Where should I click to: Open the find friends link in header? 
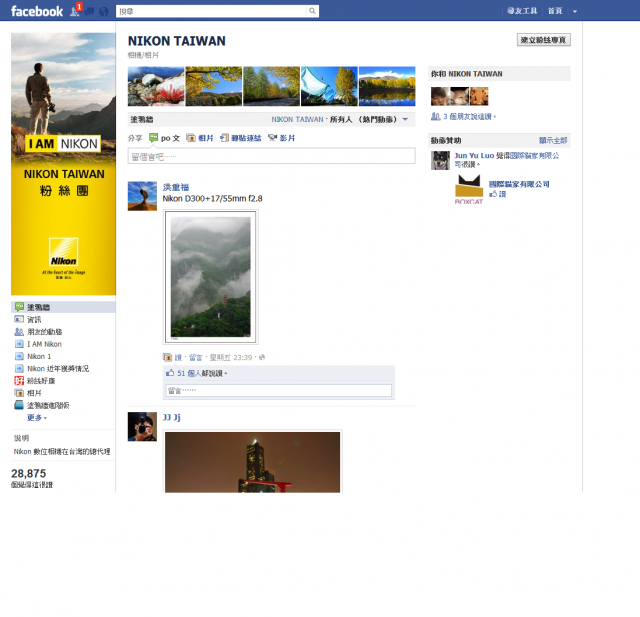[522, 11]
